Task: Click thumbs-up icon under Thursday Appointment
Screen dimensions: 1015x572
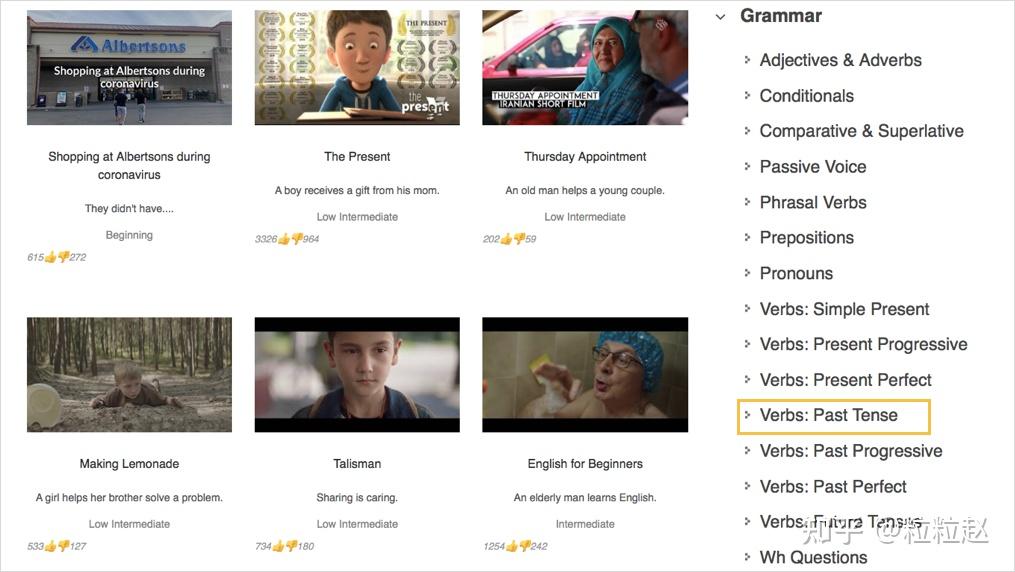Action: point(506,239)
